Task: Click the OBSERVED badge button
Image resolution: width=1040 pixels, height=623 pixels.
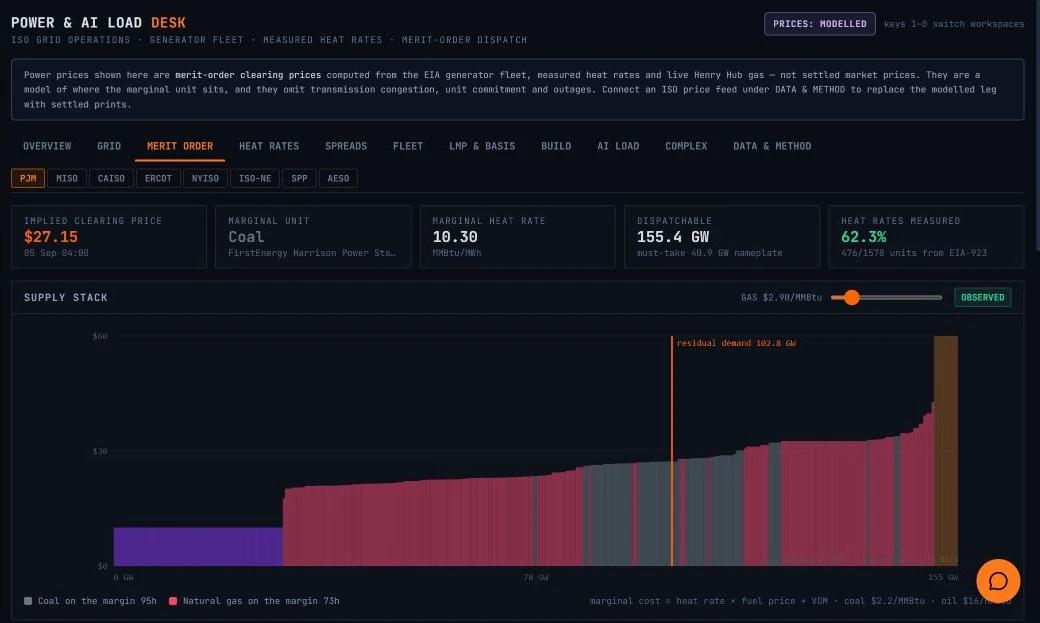Action: [x=982, y=297]
